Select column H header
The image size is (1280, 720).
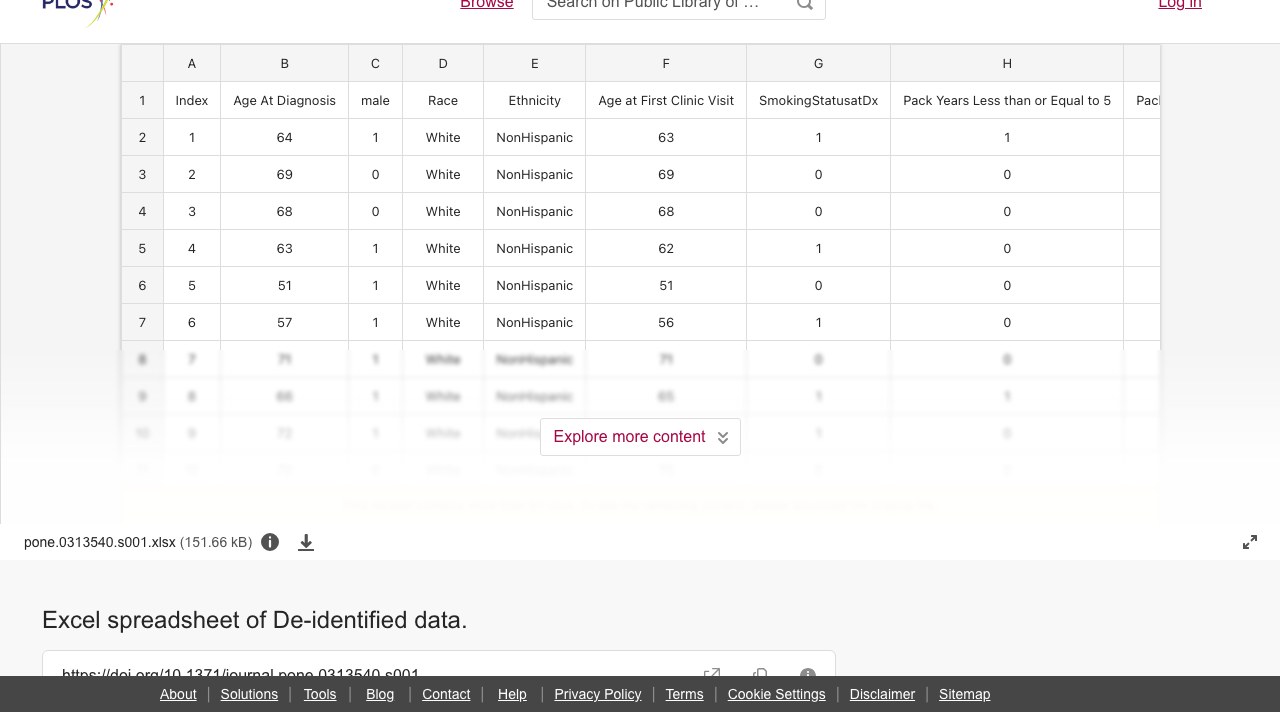tap(1007, 63)
